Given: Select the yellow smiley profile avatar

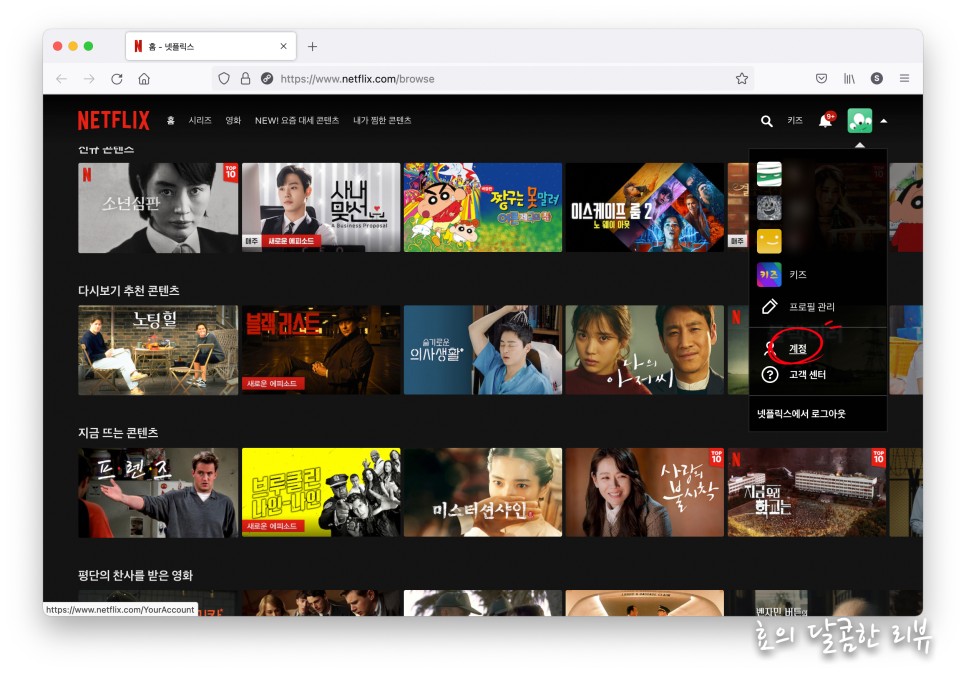Looking at the screenshot, I should 769,241.
